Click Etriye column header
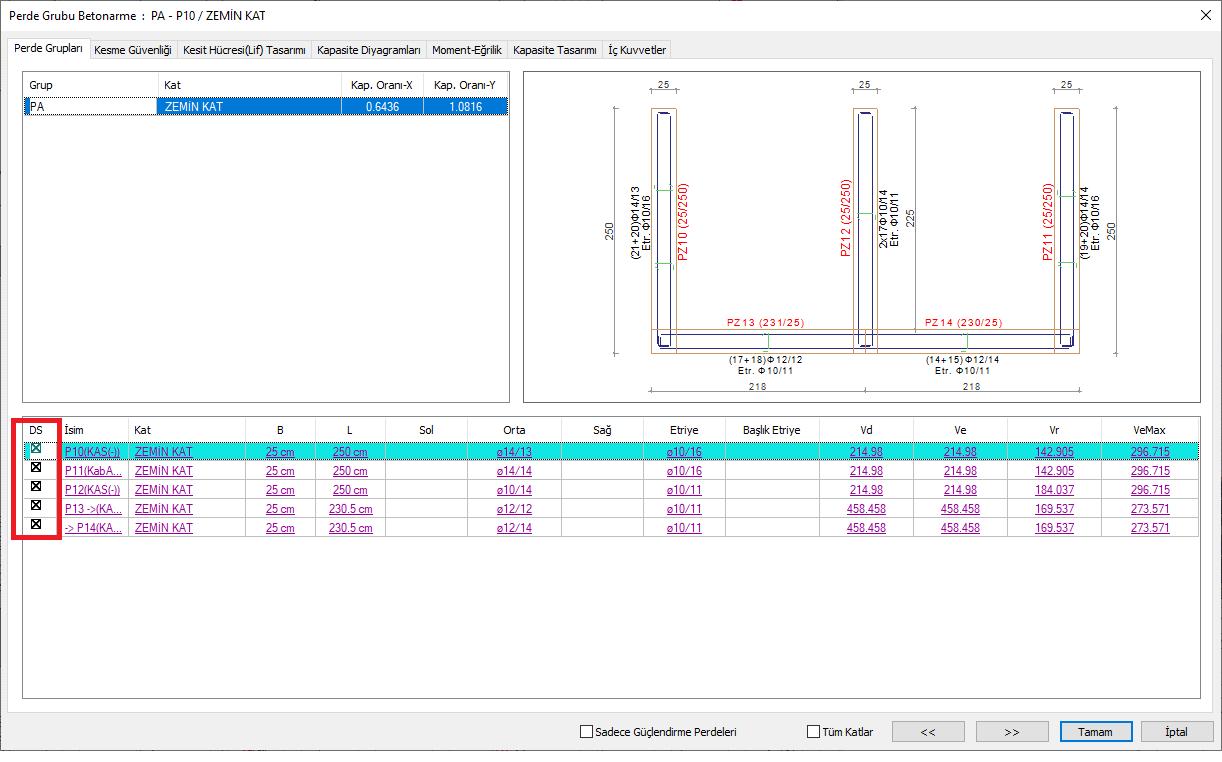This screenshot has height=762, width=1222. (684, 429)
